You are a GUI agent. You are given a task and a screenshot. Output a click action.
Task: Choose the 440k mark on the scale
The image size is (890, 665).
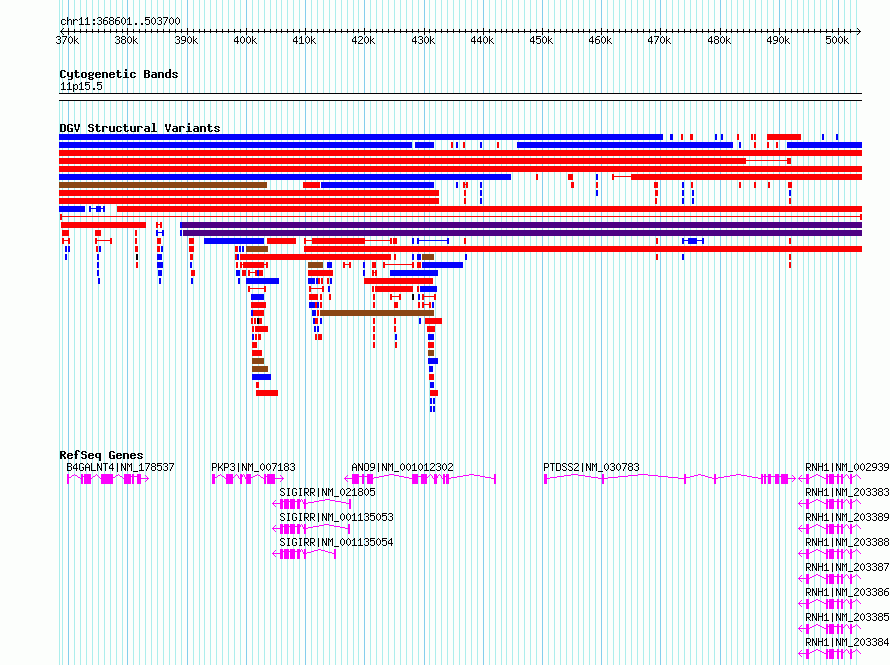(x=482, y=40)
